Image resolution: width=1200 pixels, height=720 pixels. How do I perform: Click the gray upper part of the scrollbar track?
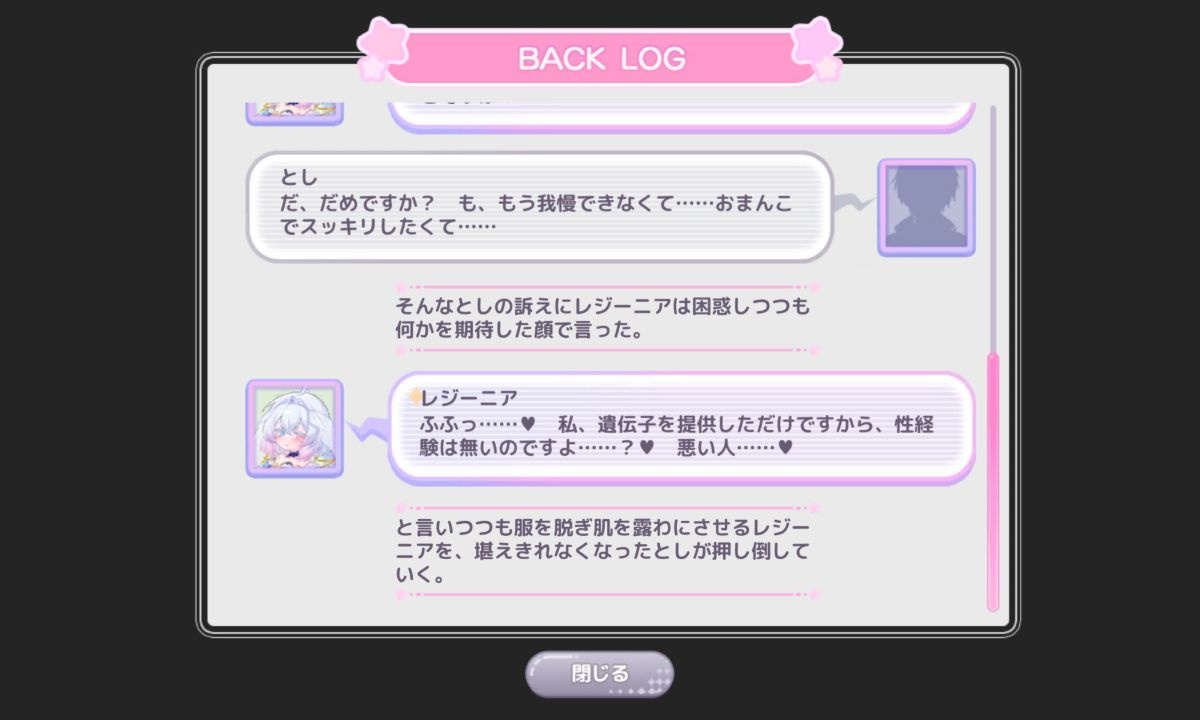point(993,228)
